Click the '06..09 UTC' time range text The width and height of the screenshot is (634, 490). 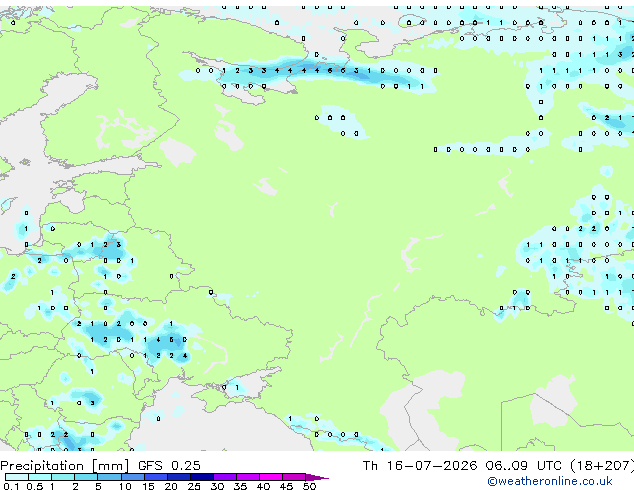pyautogui.click(x=524, y=466)
